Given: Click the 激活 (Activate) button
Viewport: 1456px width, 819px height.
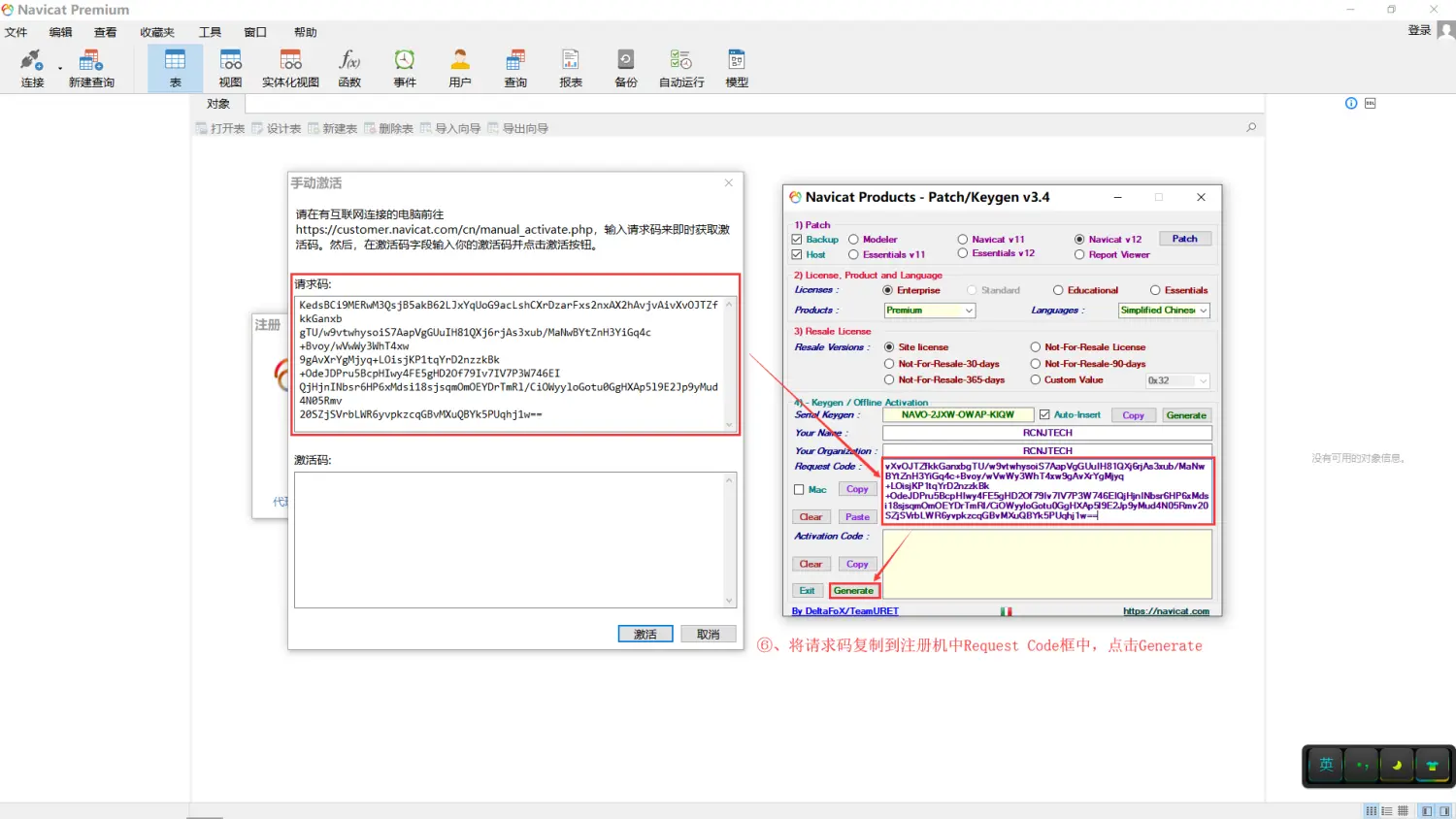Looking at the screenshot, I should [x=645, y=634].
